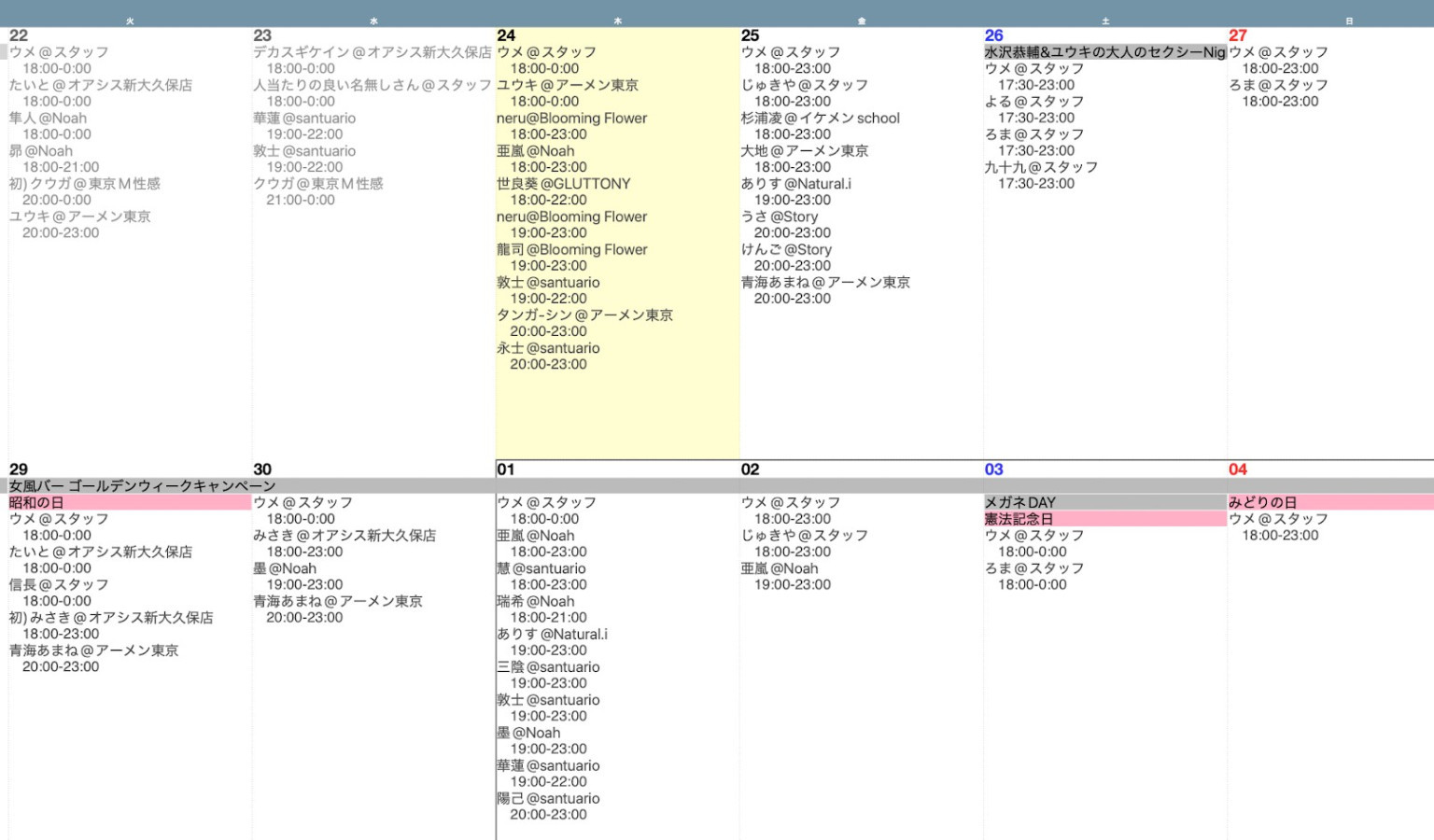Viewport: 1434px width, 840px height.
Task: Open 隼人@Noah entry on the 22nd
Action: [x=48, y=119]
